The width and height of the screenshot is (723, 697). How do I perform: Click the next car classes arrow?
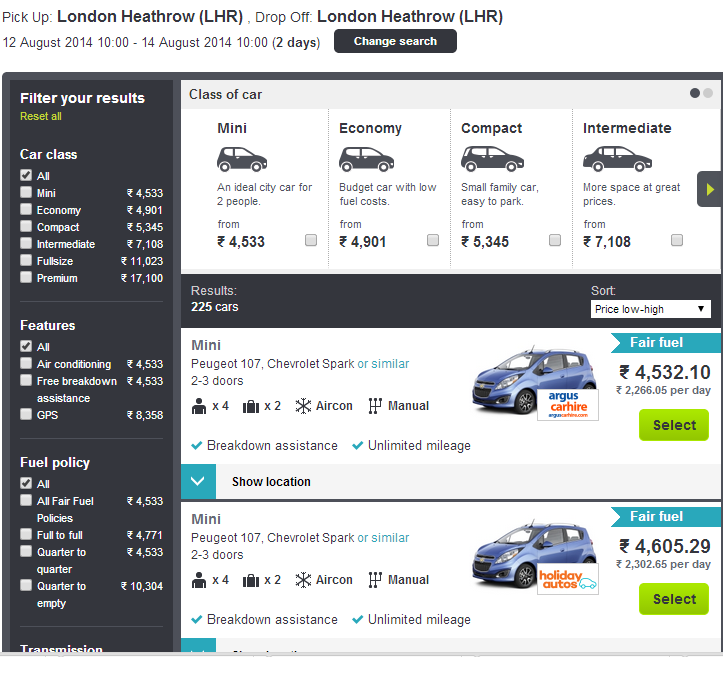[x=710, y=188]
